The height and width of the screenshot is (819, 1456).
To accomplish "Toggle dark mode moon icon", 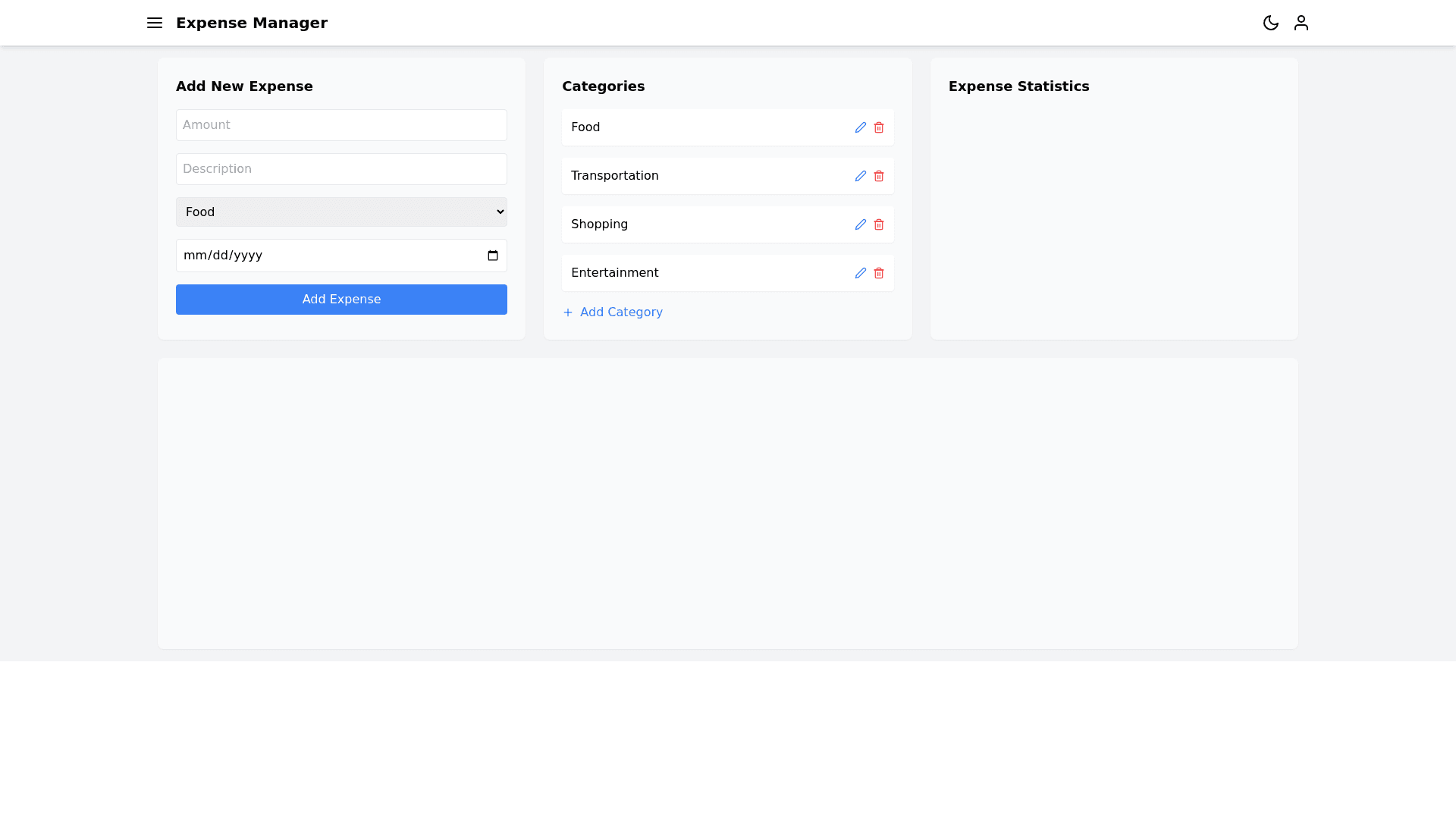I will (1270, 23).
